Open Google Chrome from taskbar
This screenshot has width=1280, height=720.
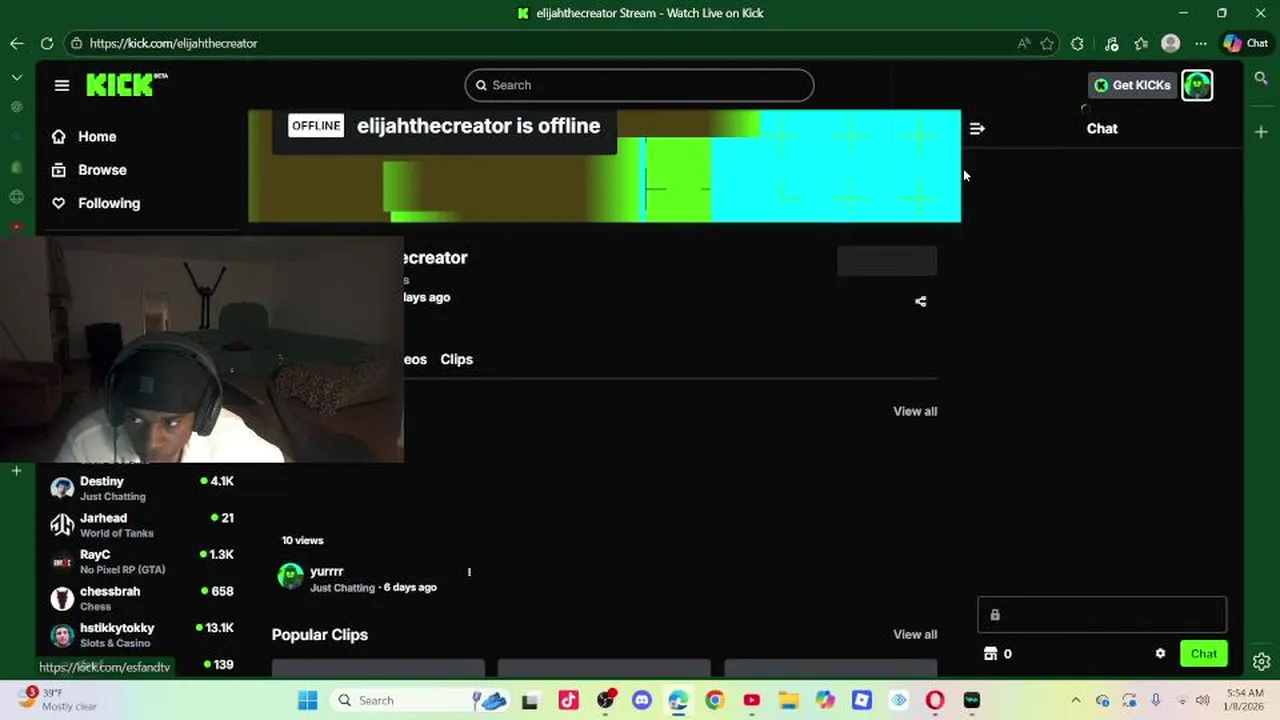[x=714, y=700]
